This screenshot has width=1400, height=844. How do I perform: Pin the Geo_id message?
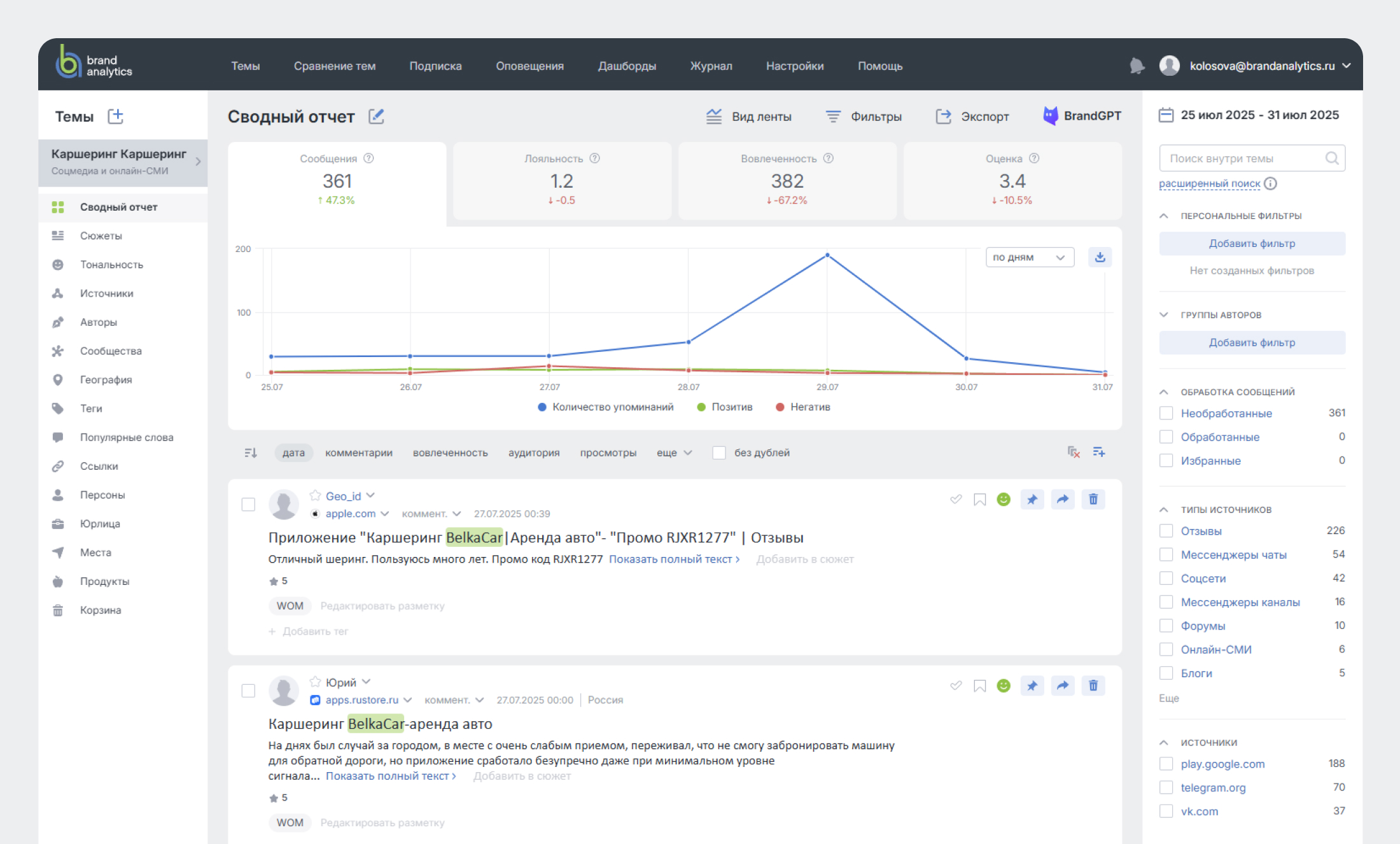1032,500
